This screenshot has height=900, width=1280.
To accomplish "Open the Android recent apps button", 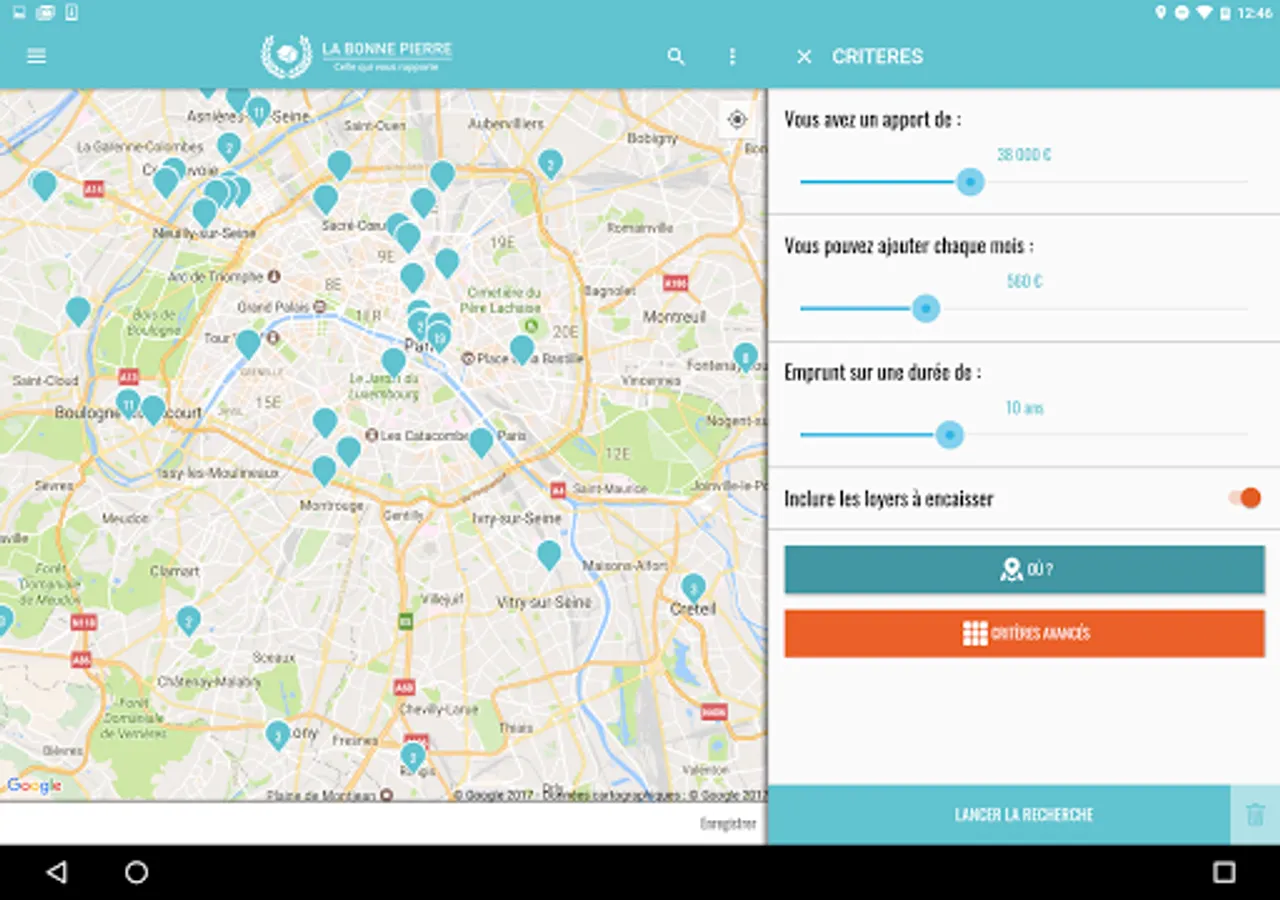I will tap(1224, 872).
